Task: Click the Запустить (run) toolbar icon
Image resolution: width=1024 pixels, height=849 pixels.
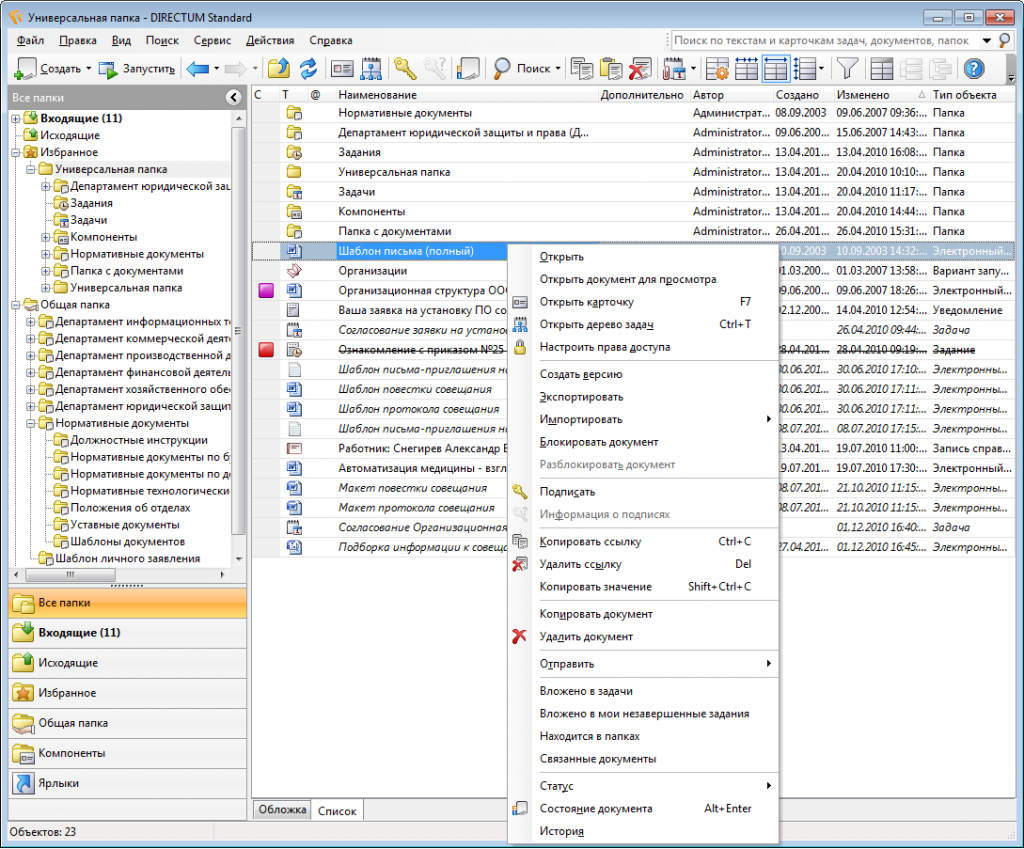Action: click(108, 69)
